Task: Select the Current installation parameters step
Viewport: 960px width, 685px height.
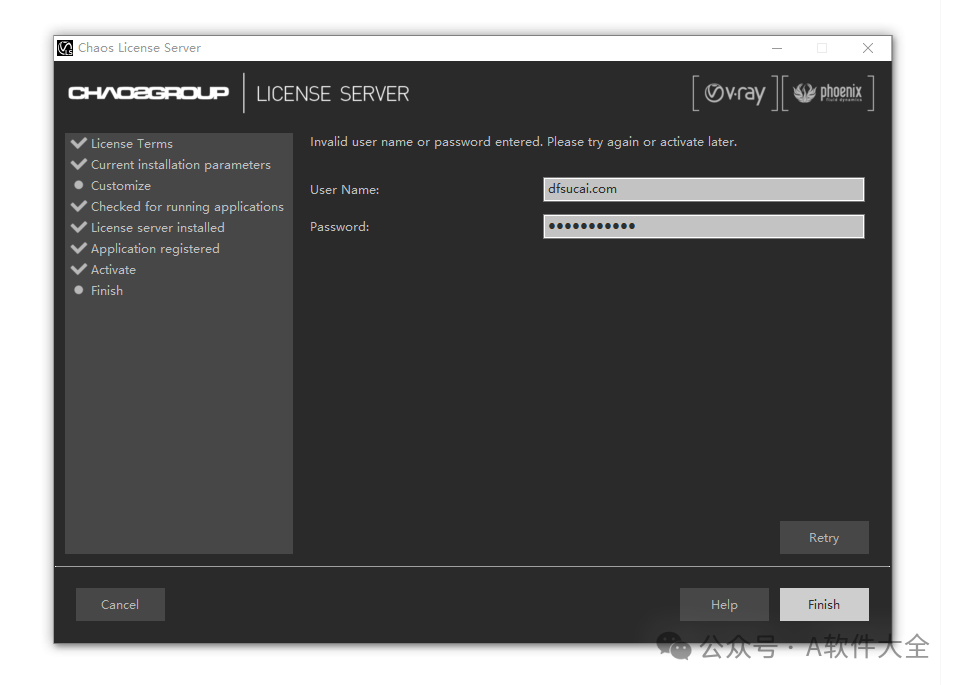Action: [181, 165]
